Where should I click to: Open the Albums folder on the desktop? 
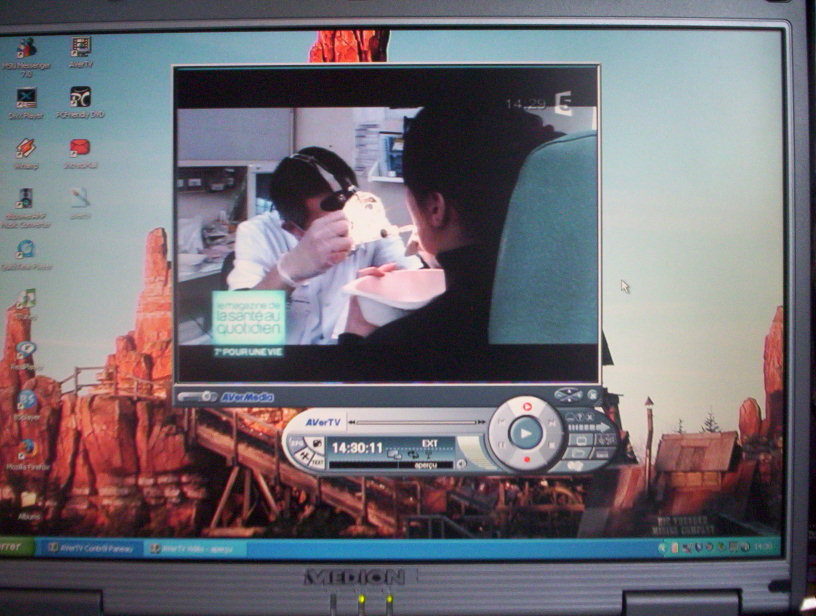coord(28,505)
